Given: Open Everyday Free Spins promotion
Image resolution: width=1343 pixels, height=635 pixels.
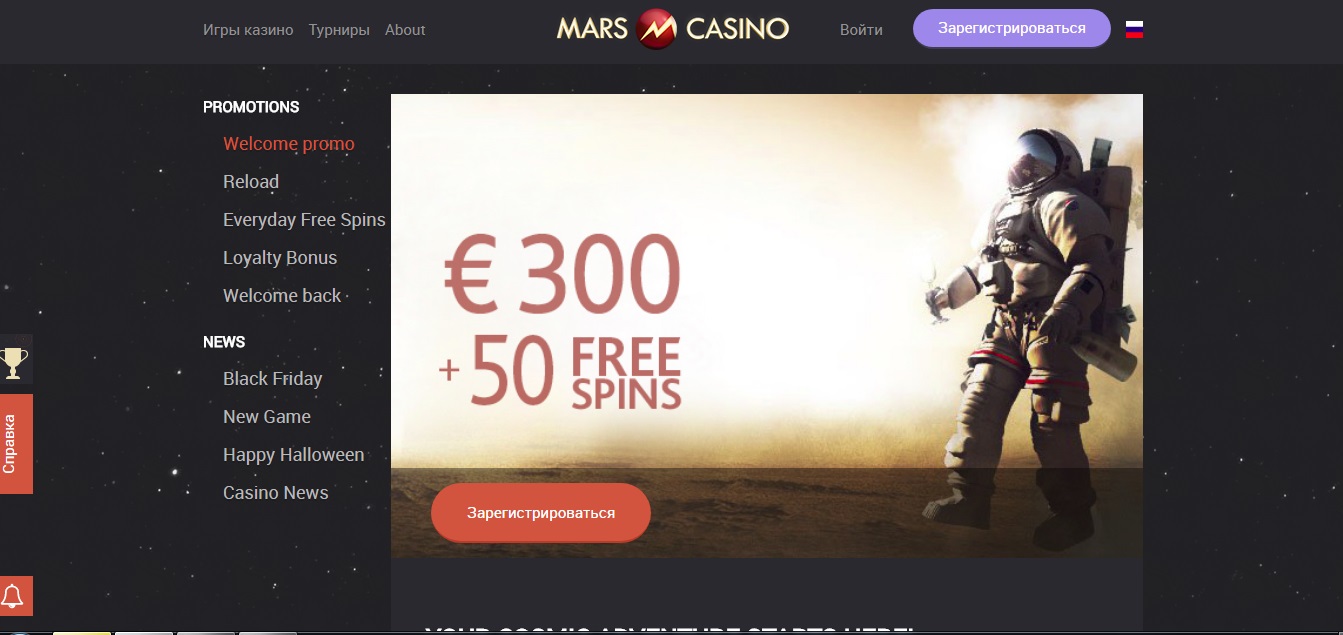Looking at the screenshot, I should click(304, 220).
